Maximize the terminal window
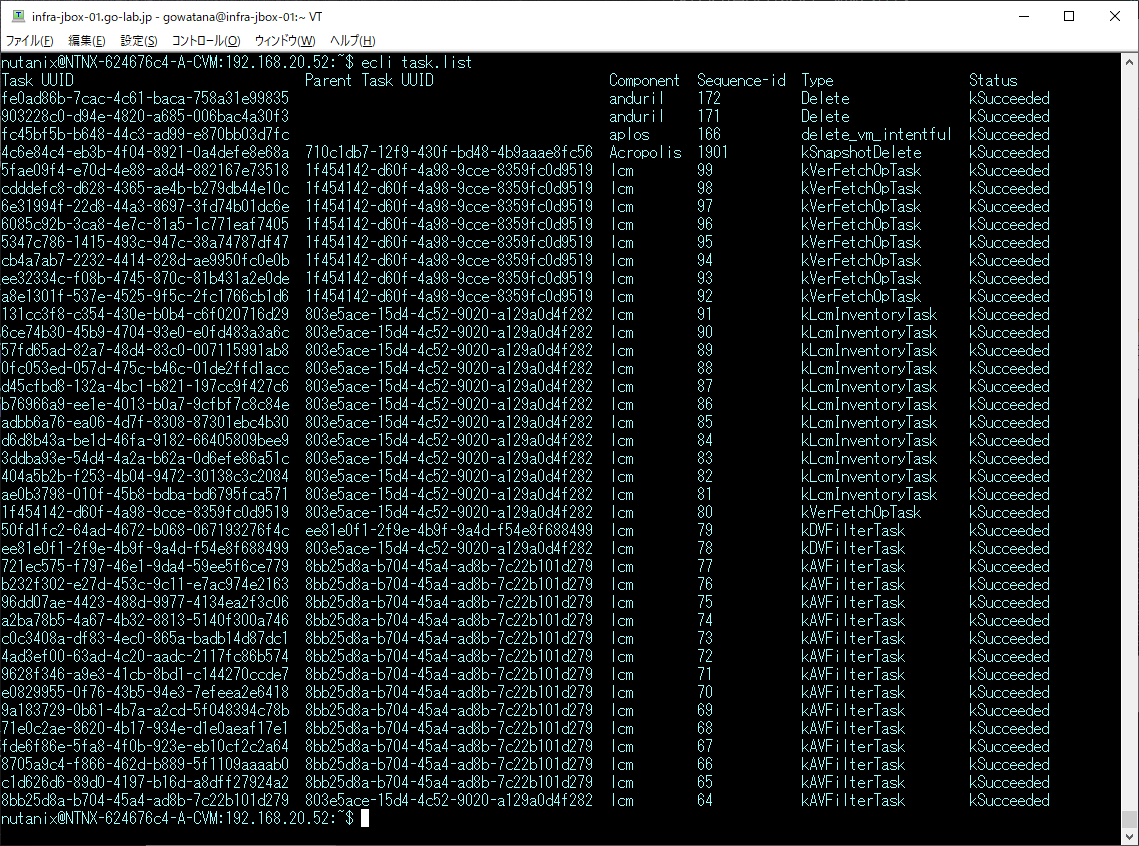This screenshot has width=1139, height=846. click(x=1069, y=16)
